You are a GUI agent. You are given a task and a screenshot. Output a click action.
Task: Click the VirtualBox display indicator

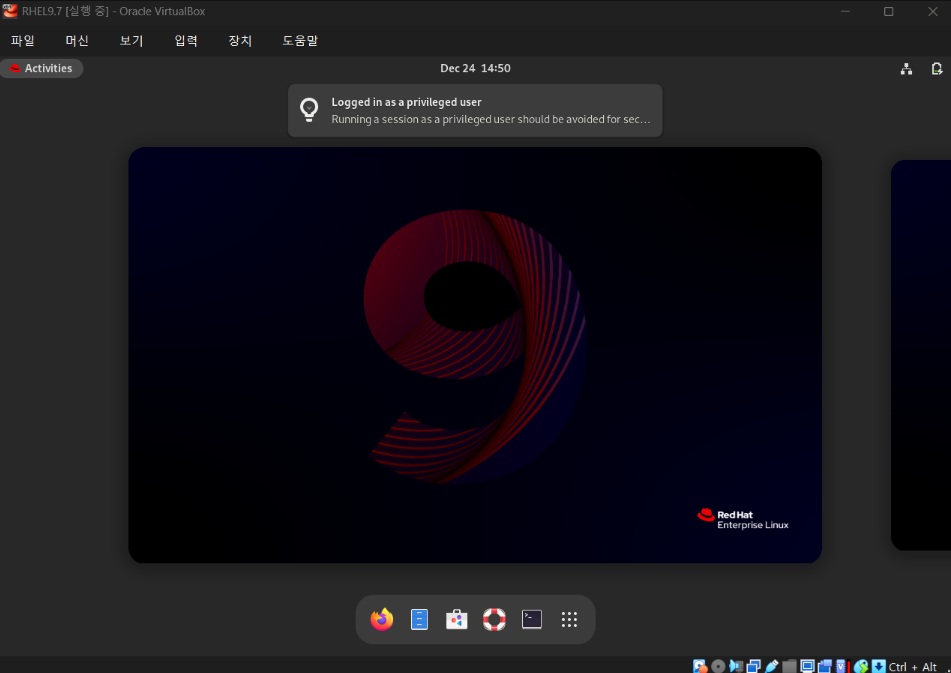click(x=807, y=666)
